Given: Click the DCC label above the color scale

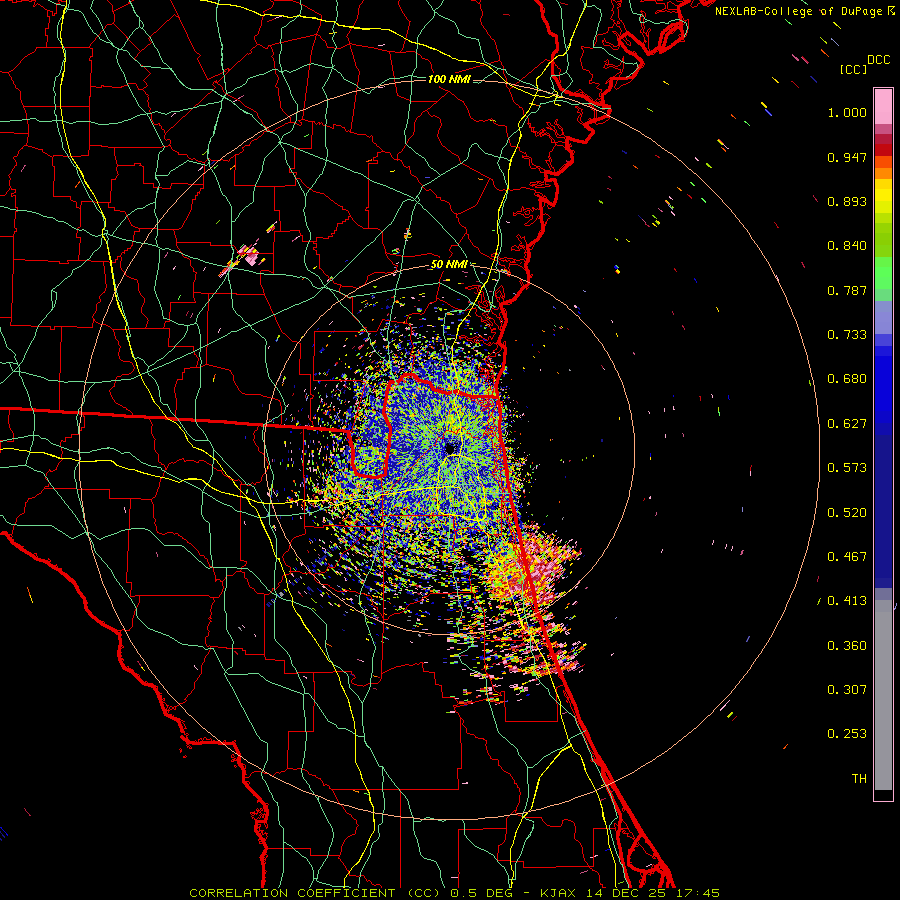Looking at the screenshot, I should (x=878, y=60).
